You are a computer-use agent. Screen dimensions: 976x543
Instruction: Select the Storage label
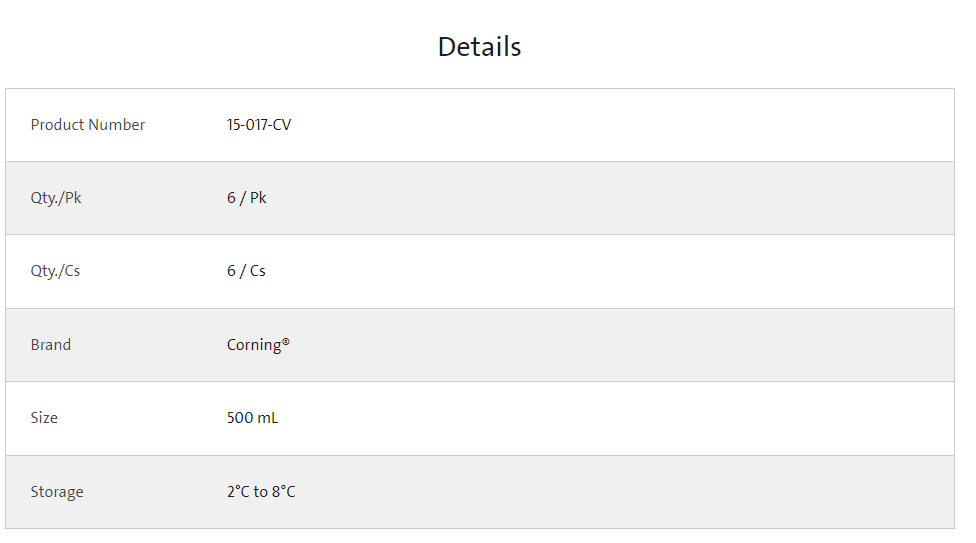57,492
